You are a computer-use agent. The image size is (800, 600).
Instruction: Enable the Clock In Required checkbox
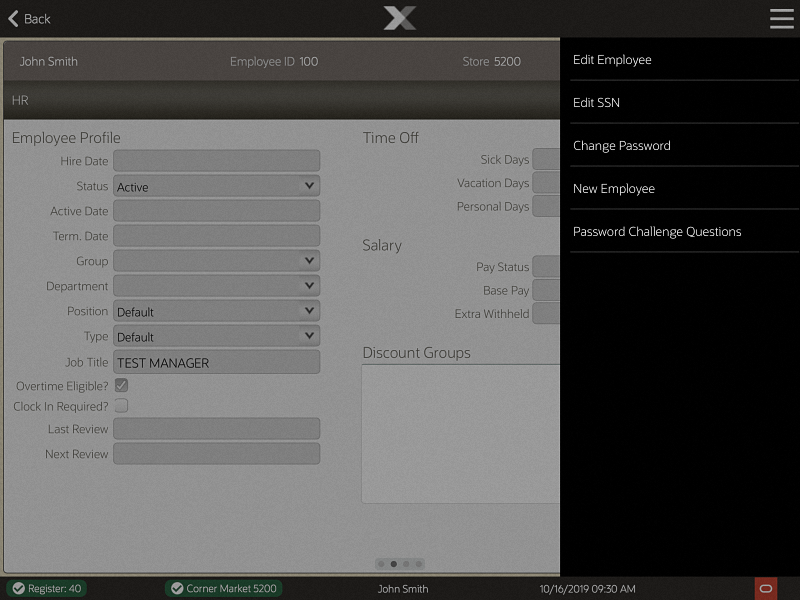click(x=121, y=406)
